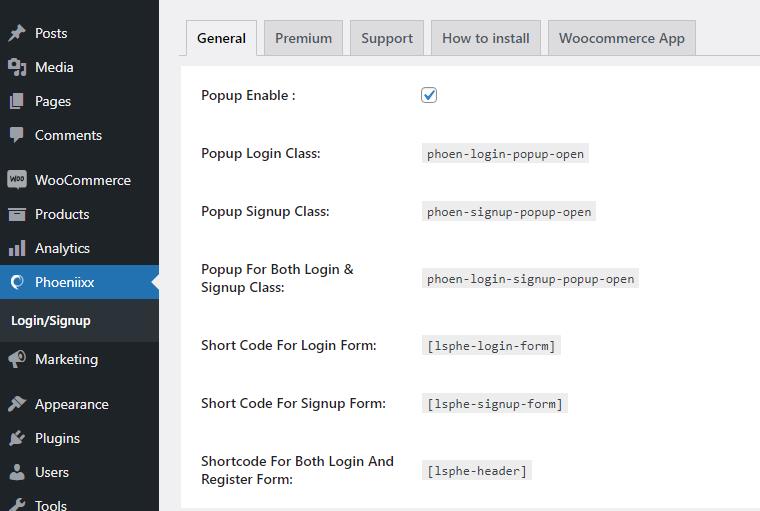Click the Appearance paintbrush icon
Image resolution: width=760 pixels, height=511 pixels.
(17, 404)
